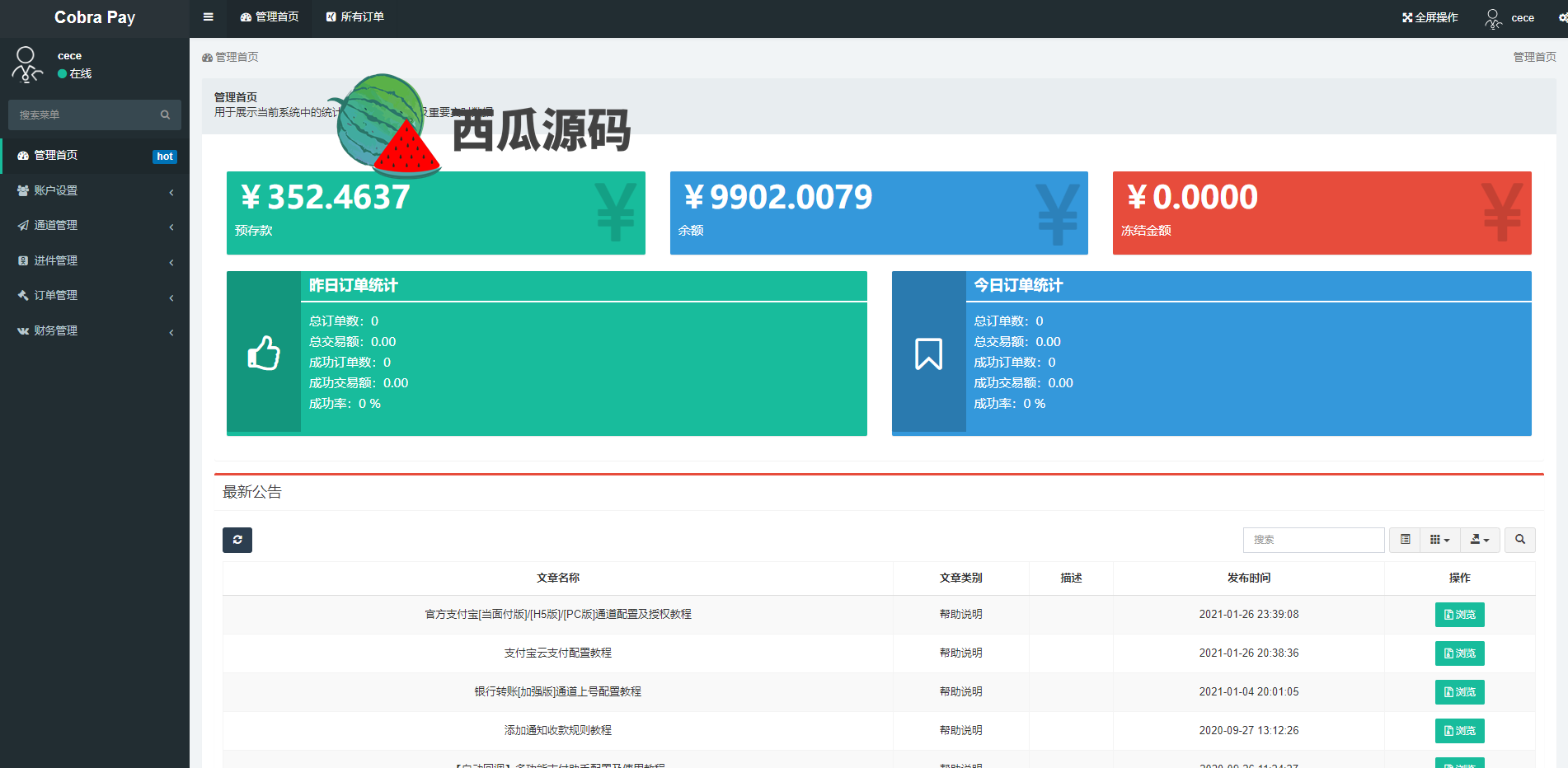Click the 全屏操作 fullscreen icon
Screen dimensions: 1568x768
coord(1407,18)
